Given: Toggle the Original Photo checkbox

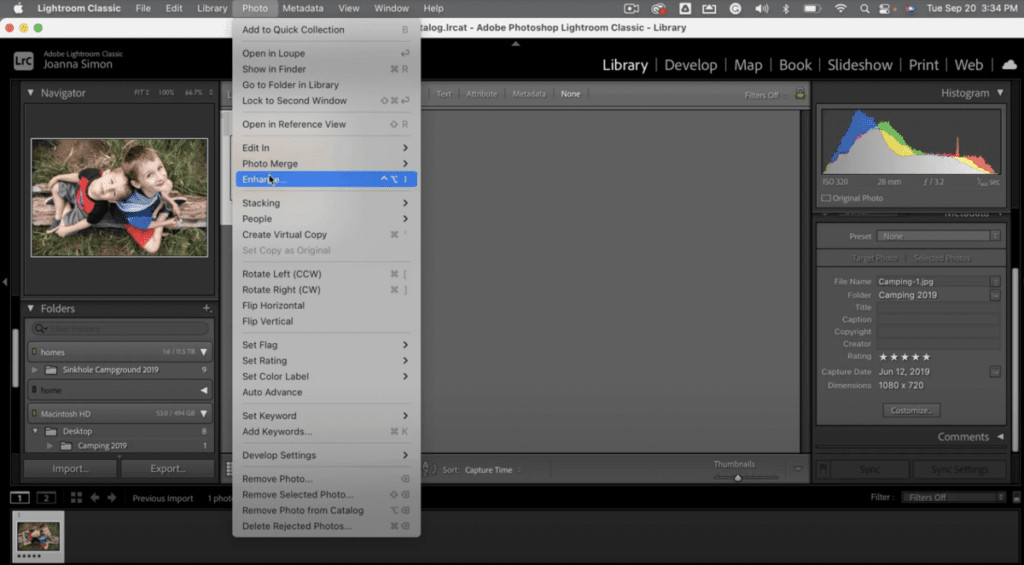Looking at the screenshot, I should (825, 198).
